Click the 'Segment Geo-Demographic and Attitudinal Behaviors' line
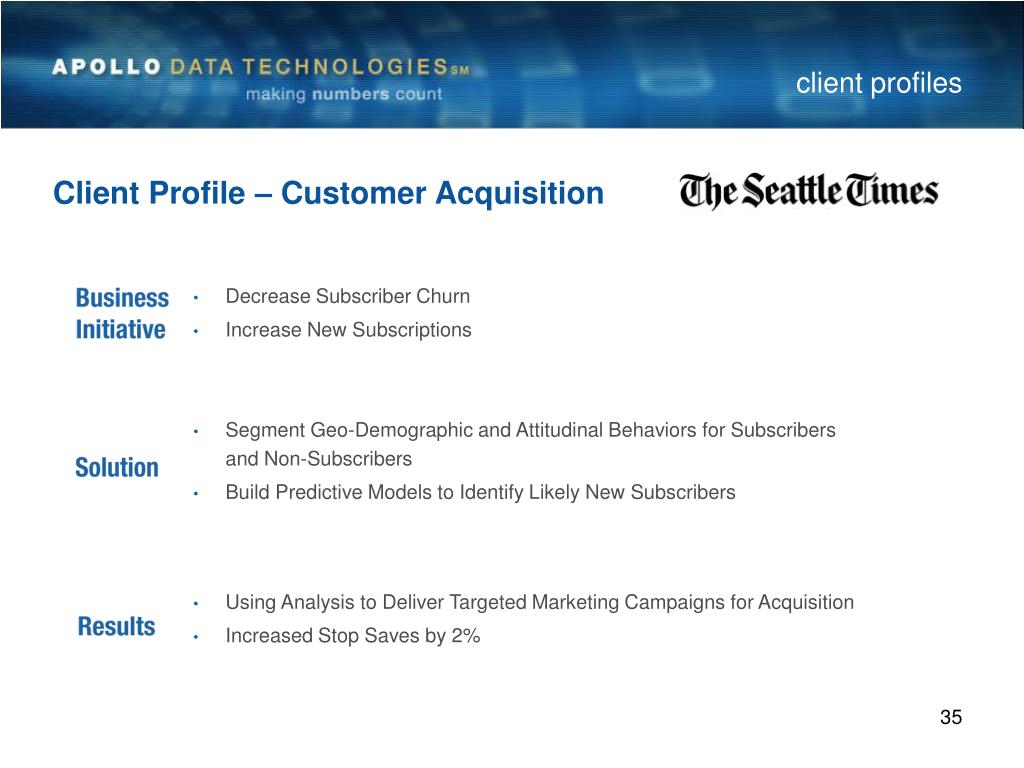Image resolution: width=1024 pixels, height=768 pixels. click(530, 430)
